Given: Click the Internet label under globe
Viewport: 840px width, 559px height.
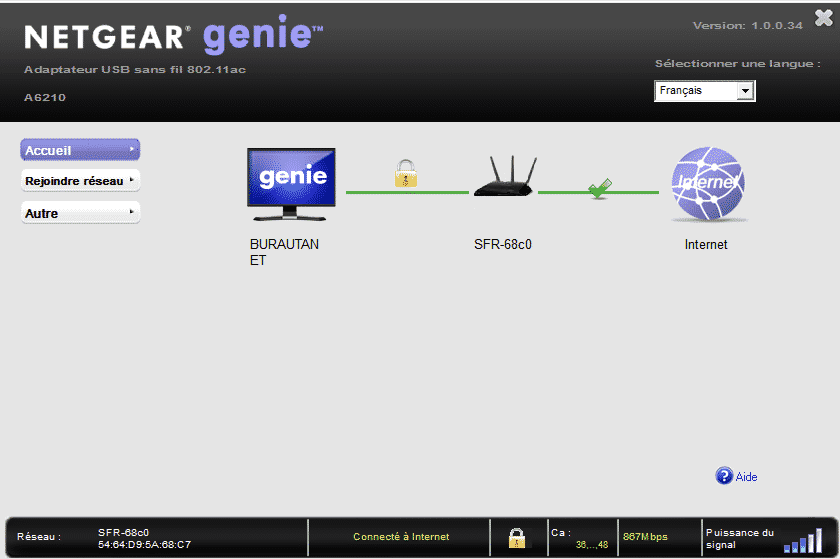Looking at the screenshot, I should click(706, 244).
